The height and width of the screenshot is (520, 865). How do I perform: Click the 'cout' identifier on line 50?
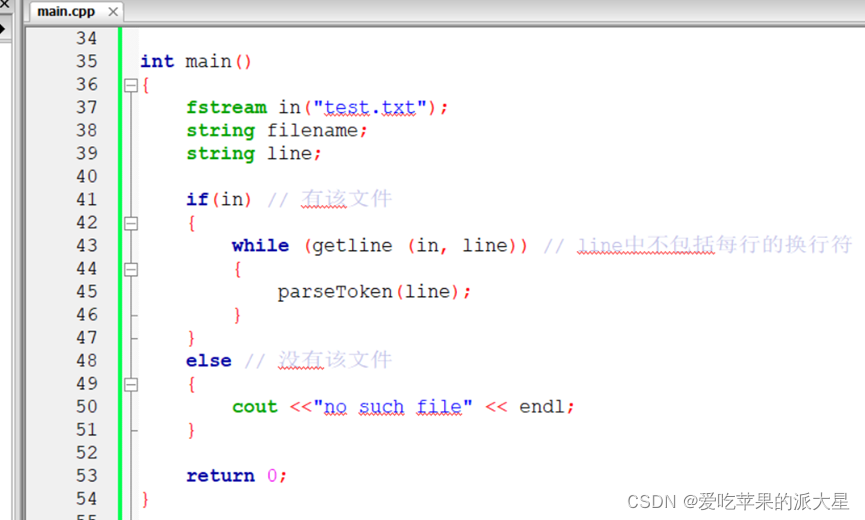click(255, 406)
